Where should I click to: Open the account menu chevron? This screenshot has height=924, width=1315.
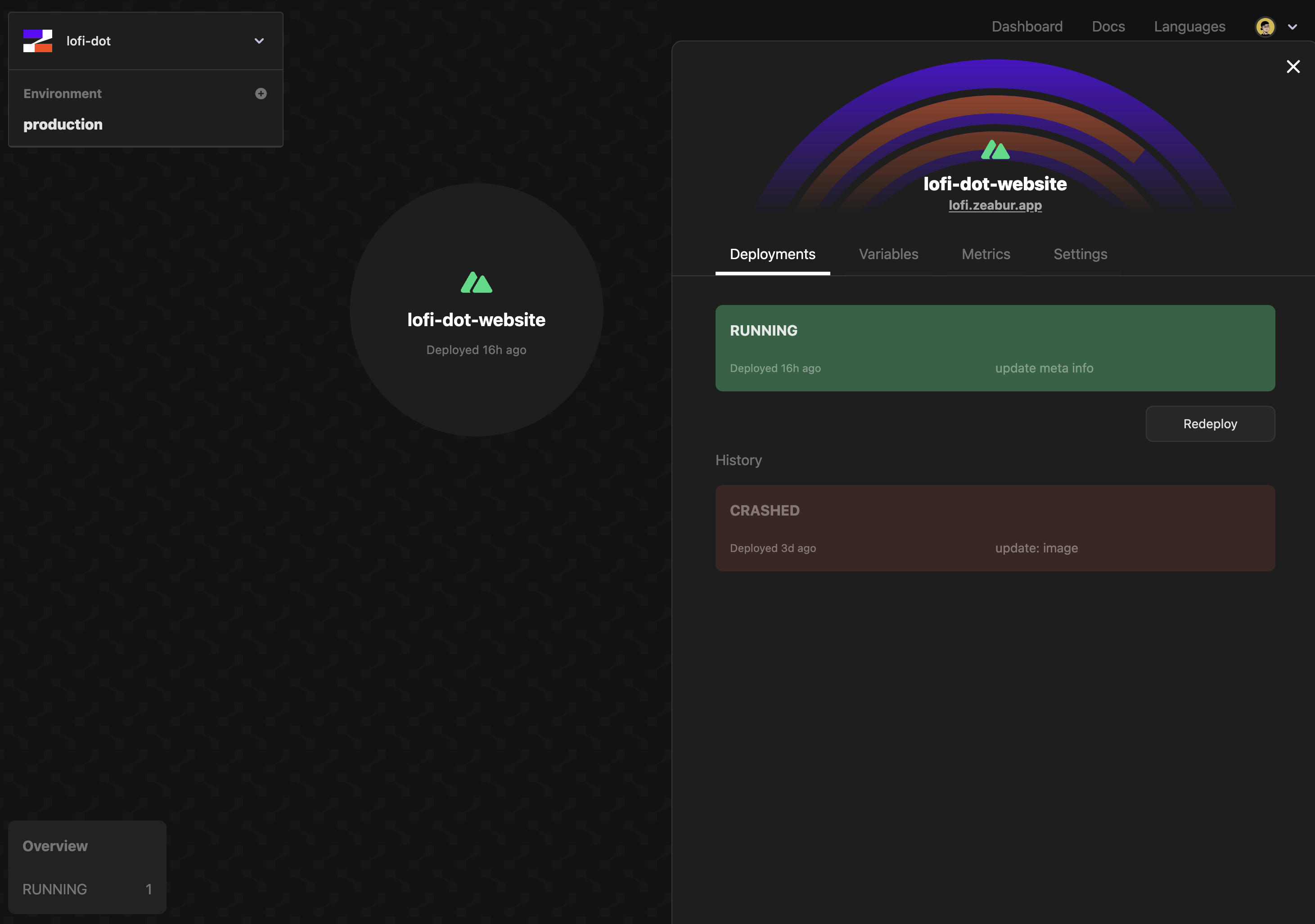[1292, 27]
